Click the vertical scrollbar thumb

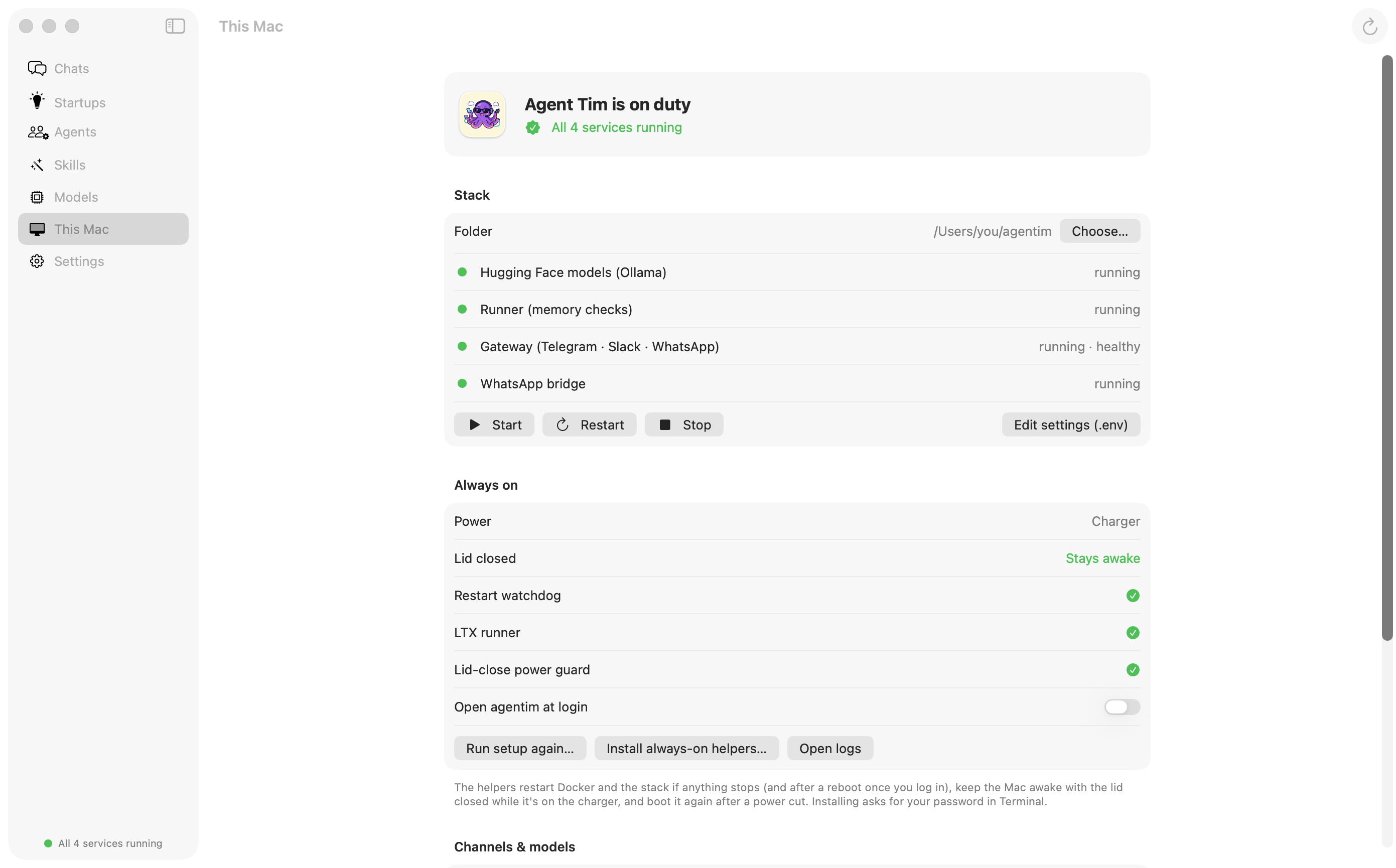[x=1387, y=348]
